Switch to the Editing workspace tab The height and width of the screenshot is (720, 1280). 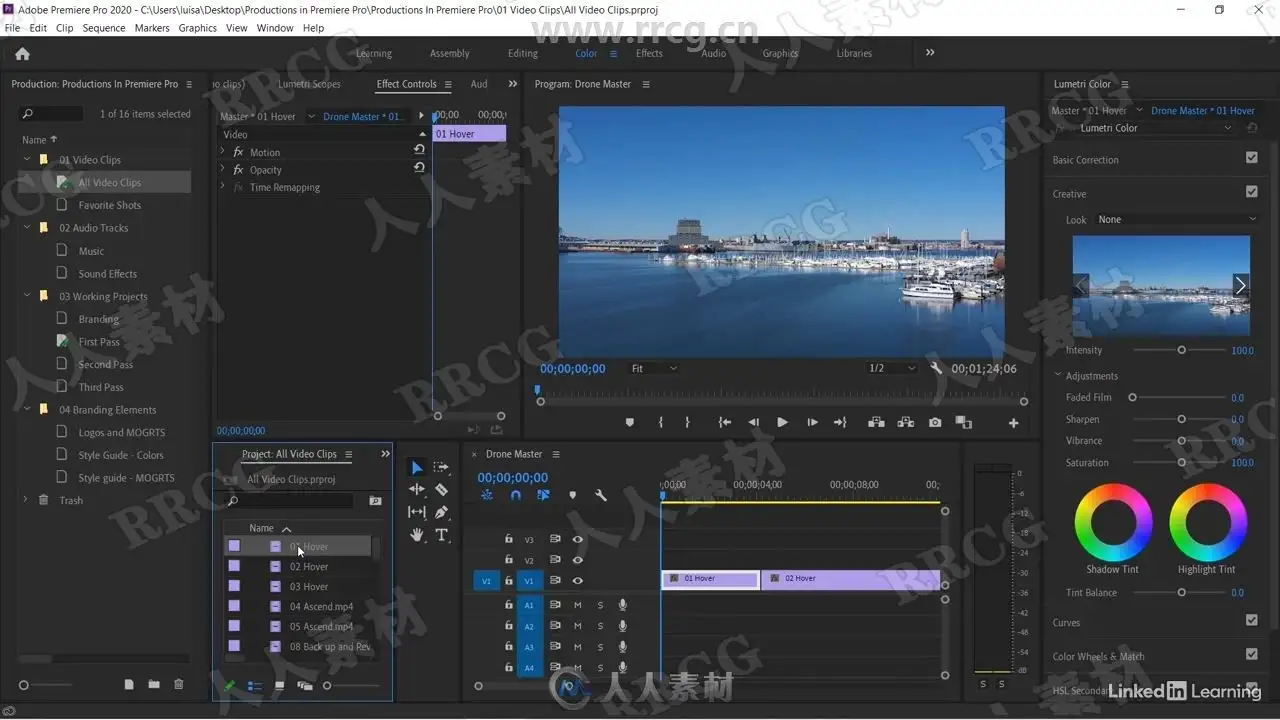tap(522, 54)
